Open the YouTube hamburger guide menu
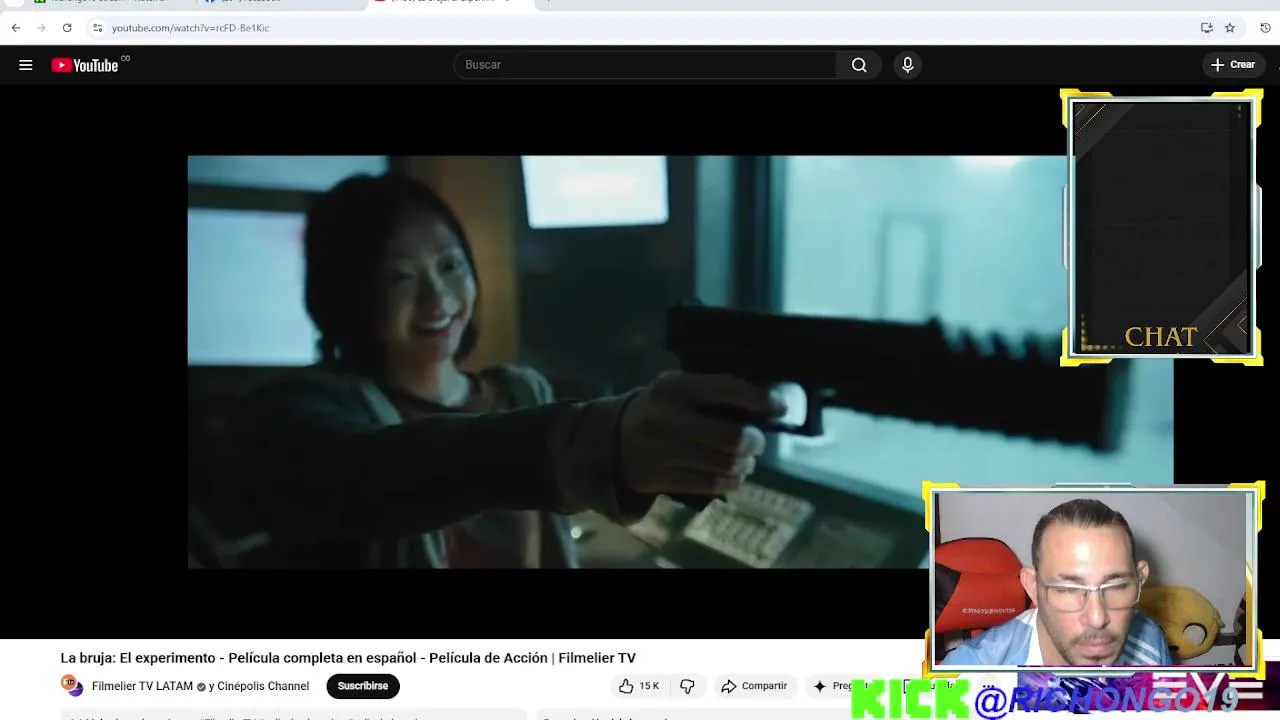The width and height of the screenshot is (1280, 720). click(26, 65)
